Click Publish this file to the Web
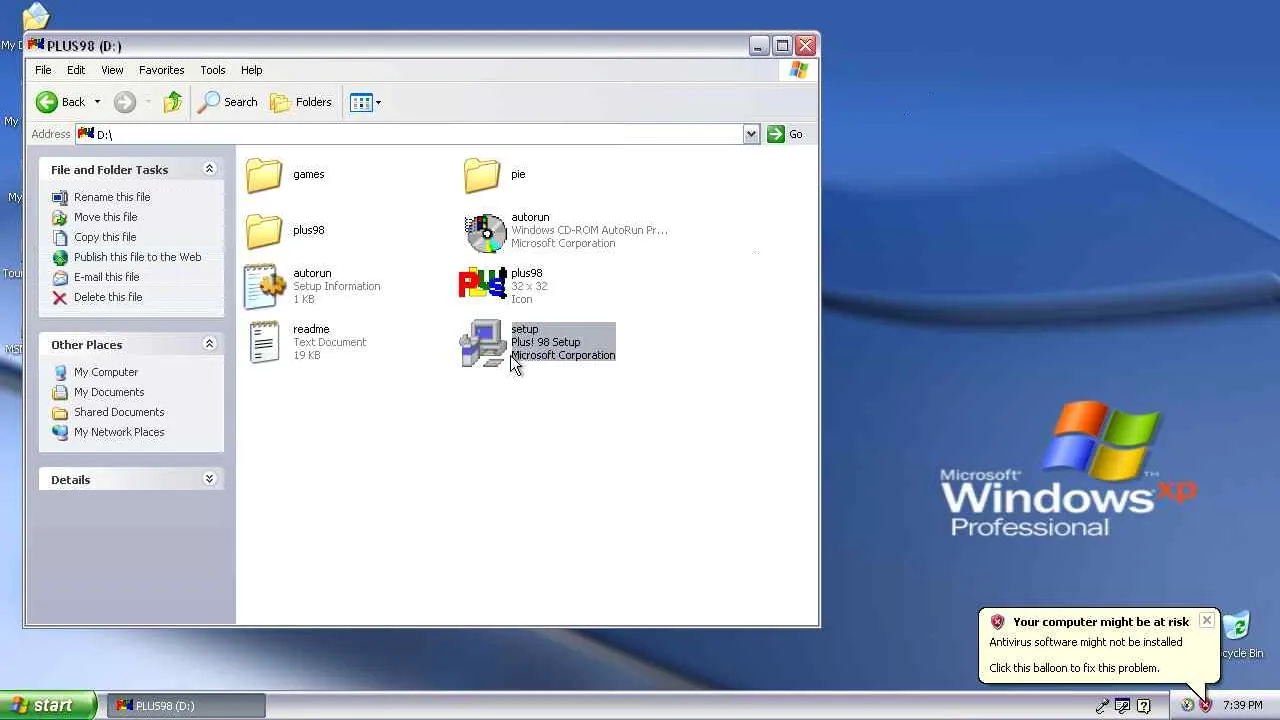 [138, 257]
